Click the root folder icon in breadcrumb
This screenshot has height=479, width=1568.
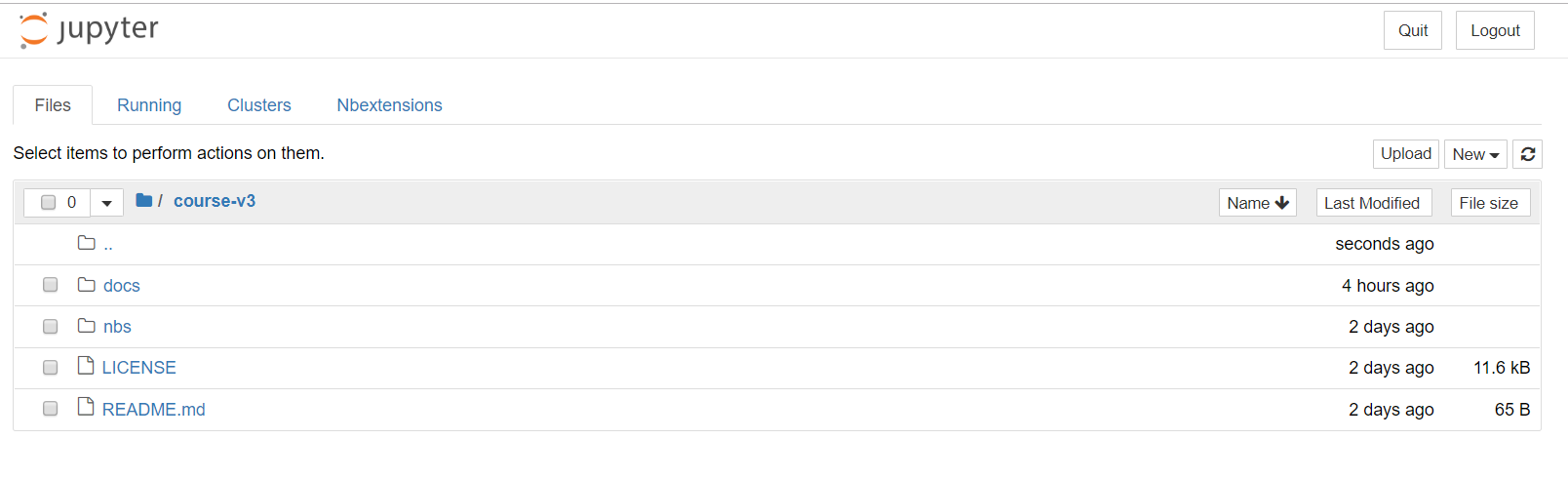click(144, 201)
